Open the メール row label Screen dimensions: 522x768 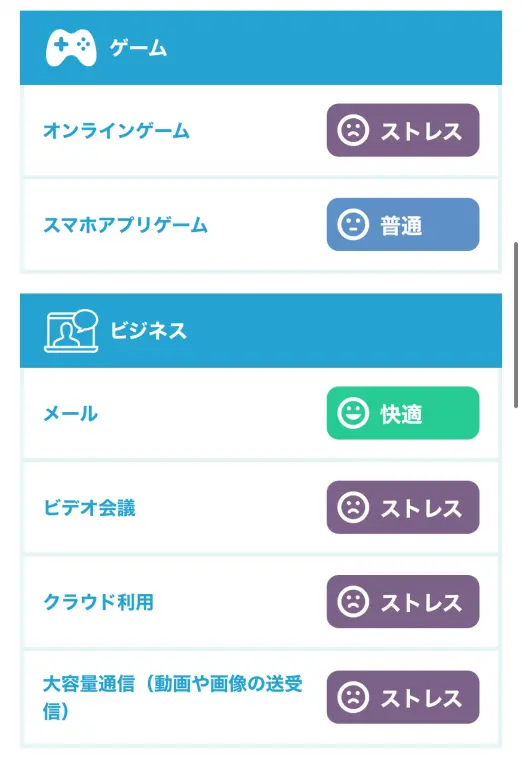(71, 413)
